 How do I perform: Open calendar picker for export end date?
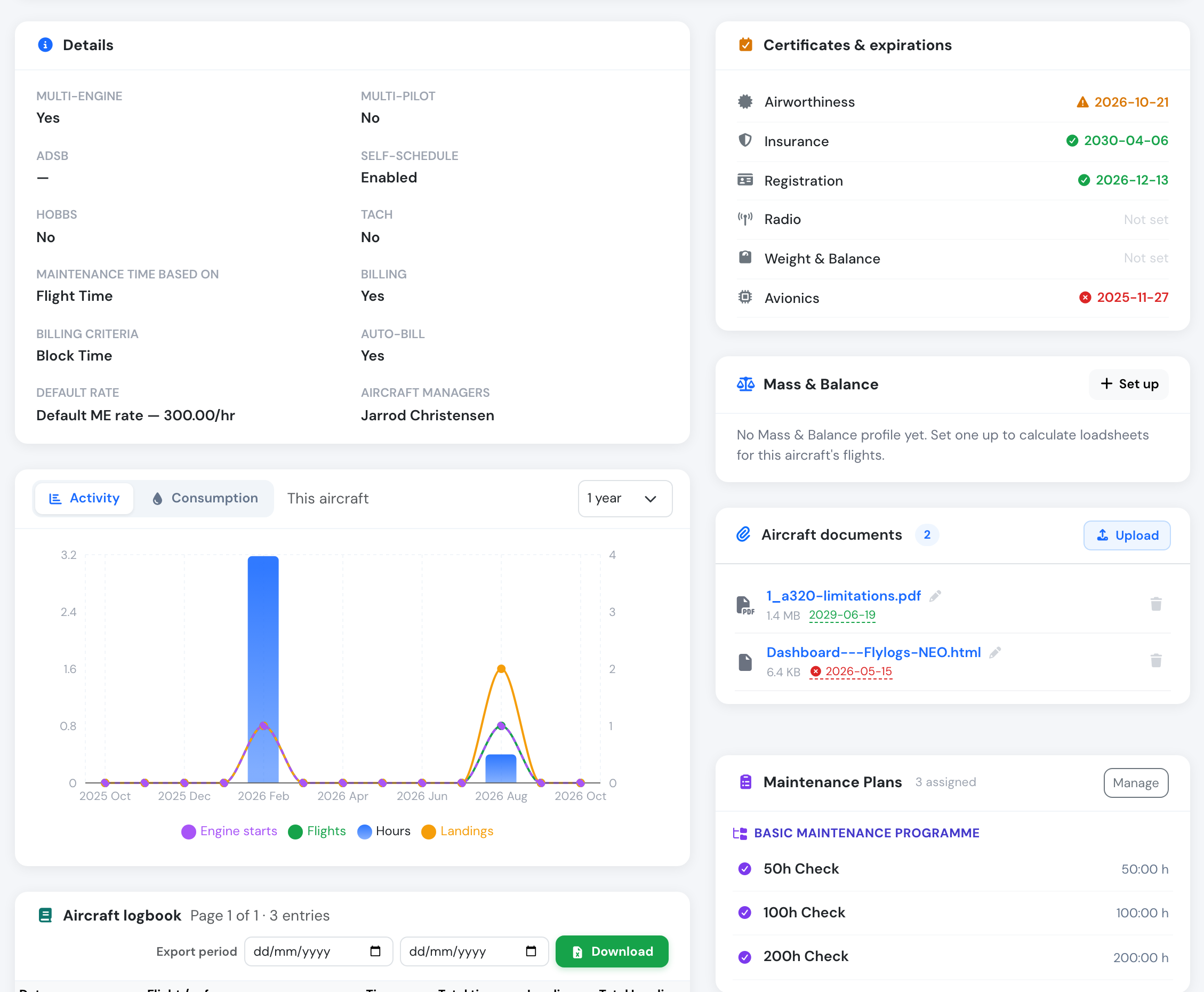click(531, 951)
